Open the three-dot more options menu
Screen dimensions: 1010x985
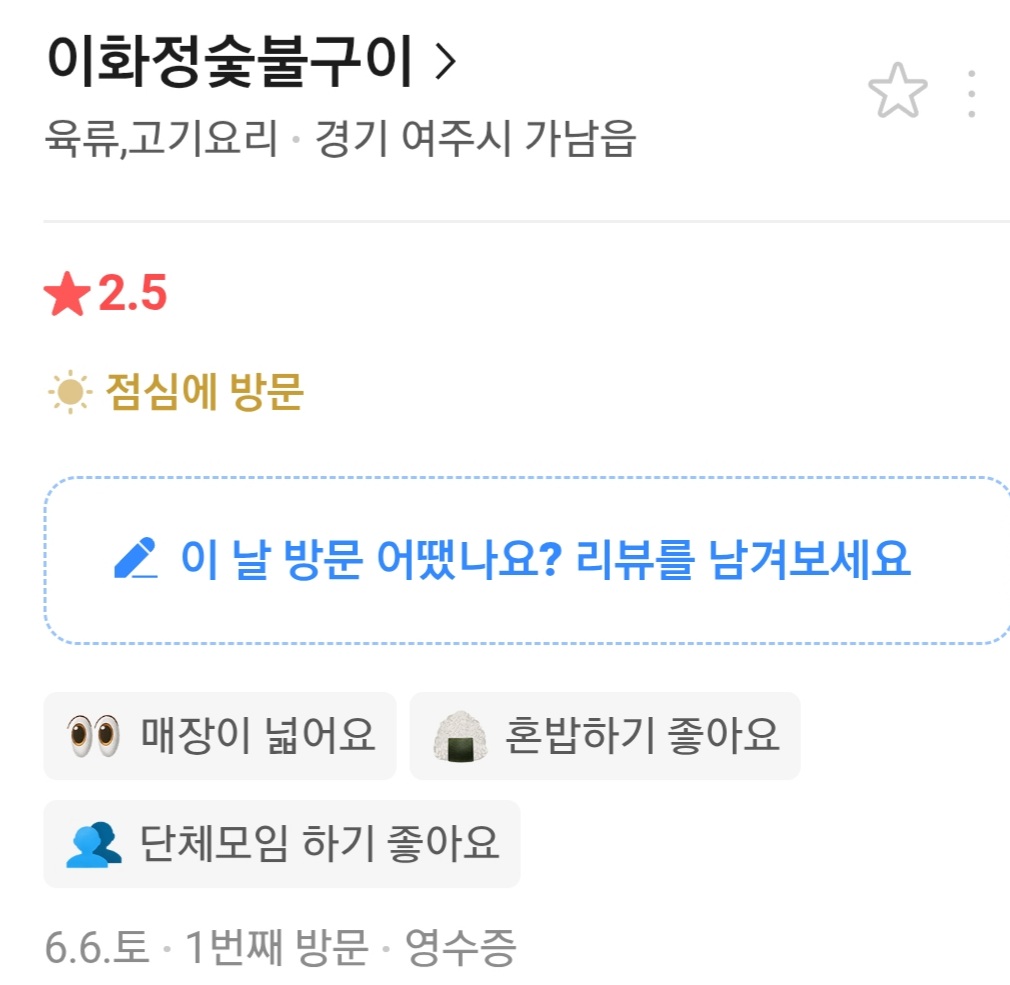(971, 94)
